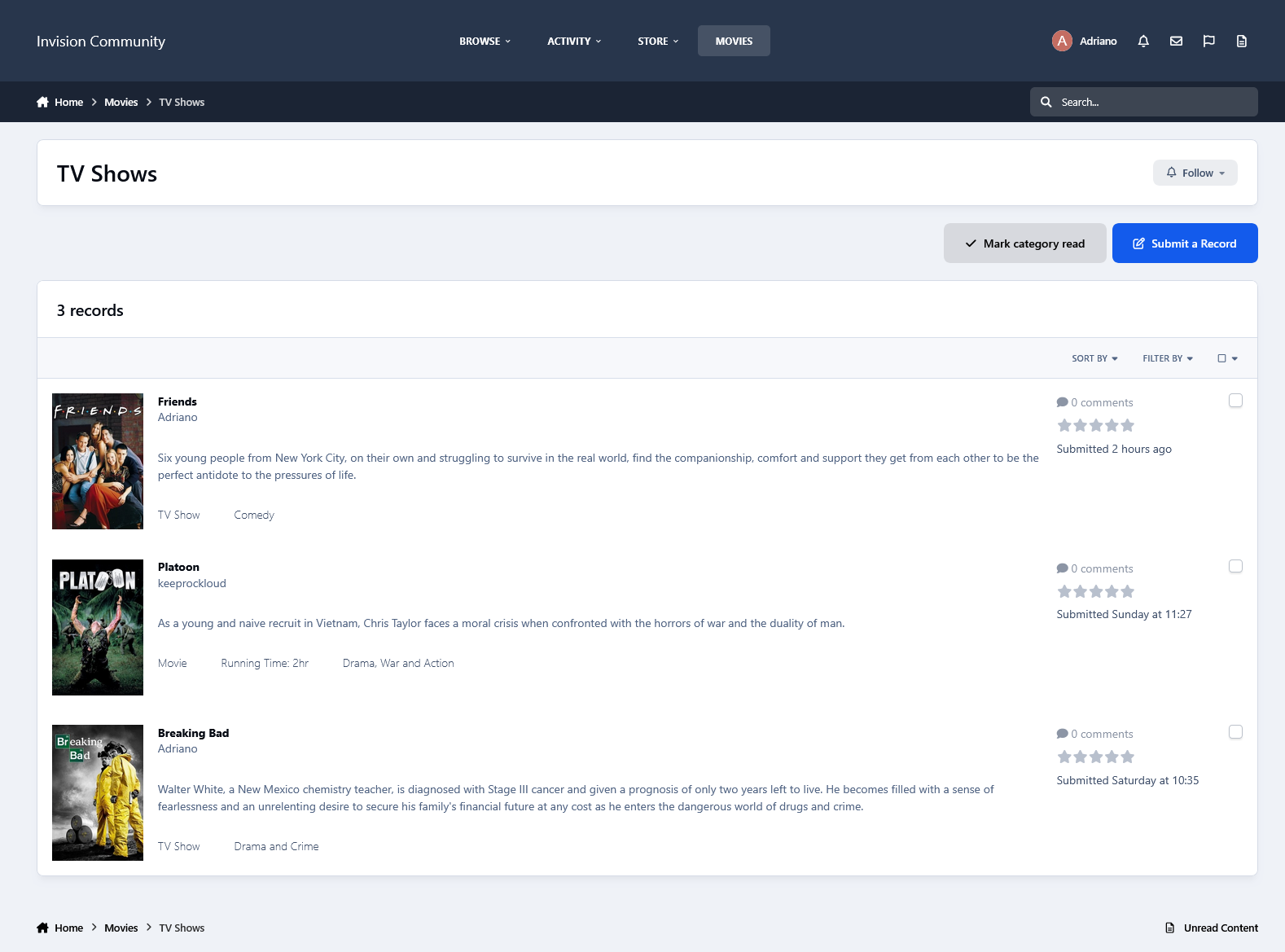Click the comment bubble icon for Friends
The width and height of the screenshot is (1285, 952).
pos(1062,402)
